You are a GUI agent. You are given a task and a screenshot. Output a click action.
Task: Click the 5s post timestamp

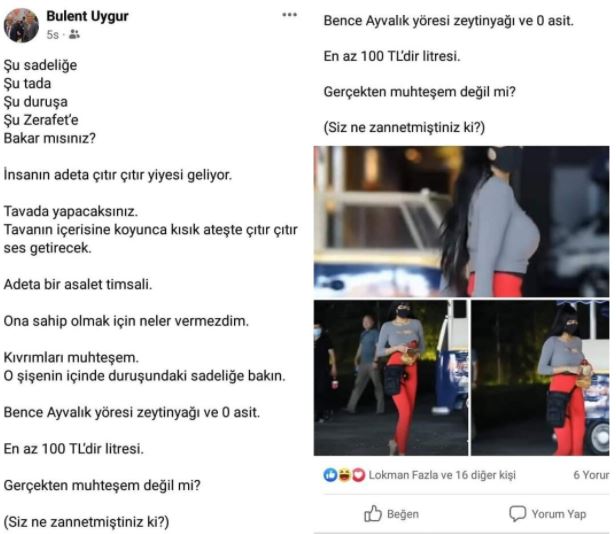[52, 35]
